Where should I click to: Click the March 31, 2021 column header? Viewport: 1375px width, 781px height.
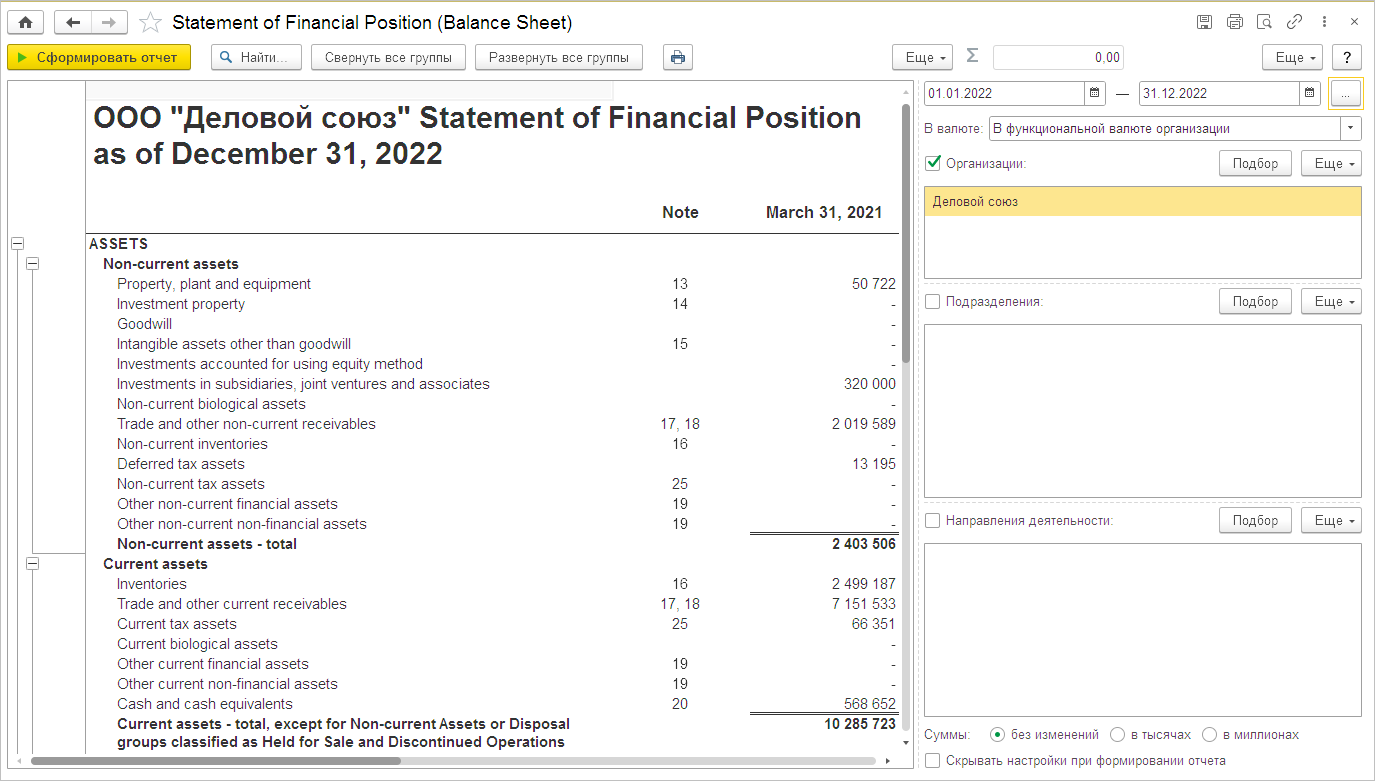(x=824, y=212)
